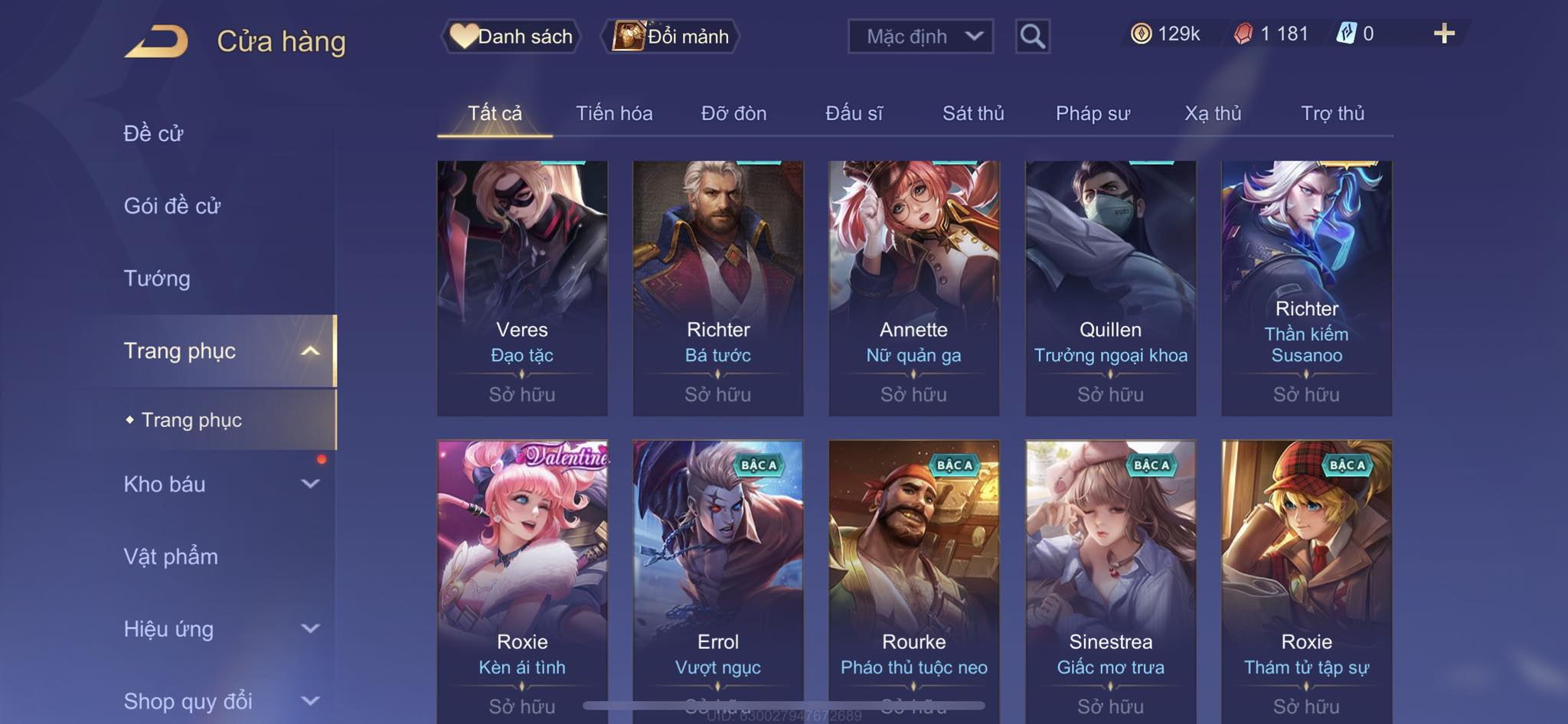Select the Tiến hóa tab

click(x=614, y=113)
